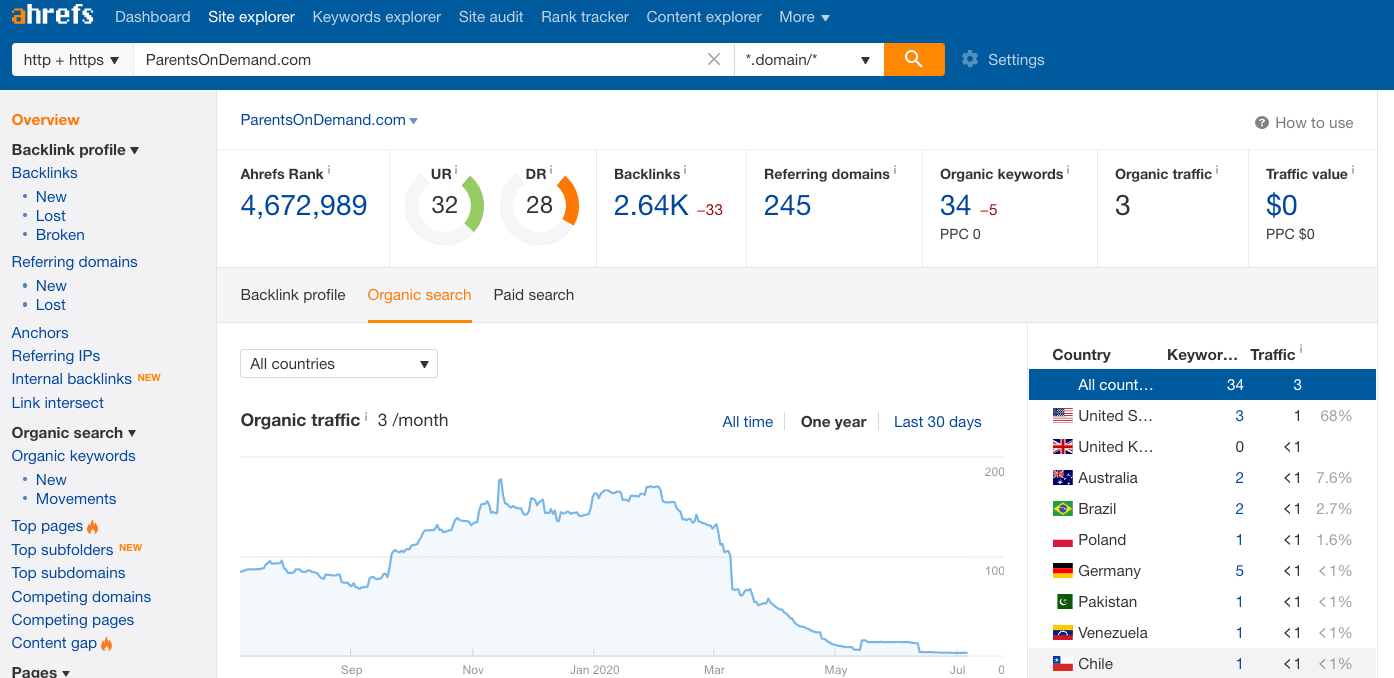Click the Brazil flag icon
Viewport: 1394px width, 678px height.
(x=1063, y=508)
